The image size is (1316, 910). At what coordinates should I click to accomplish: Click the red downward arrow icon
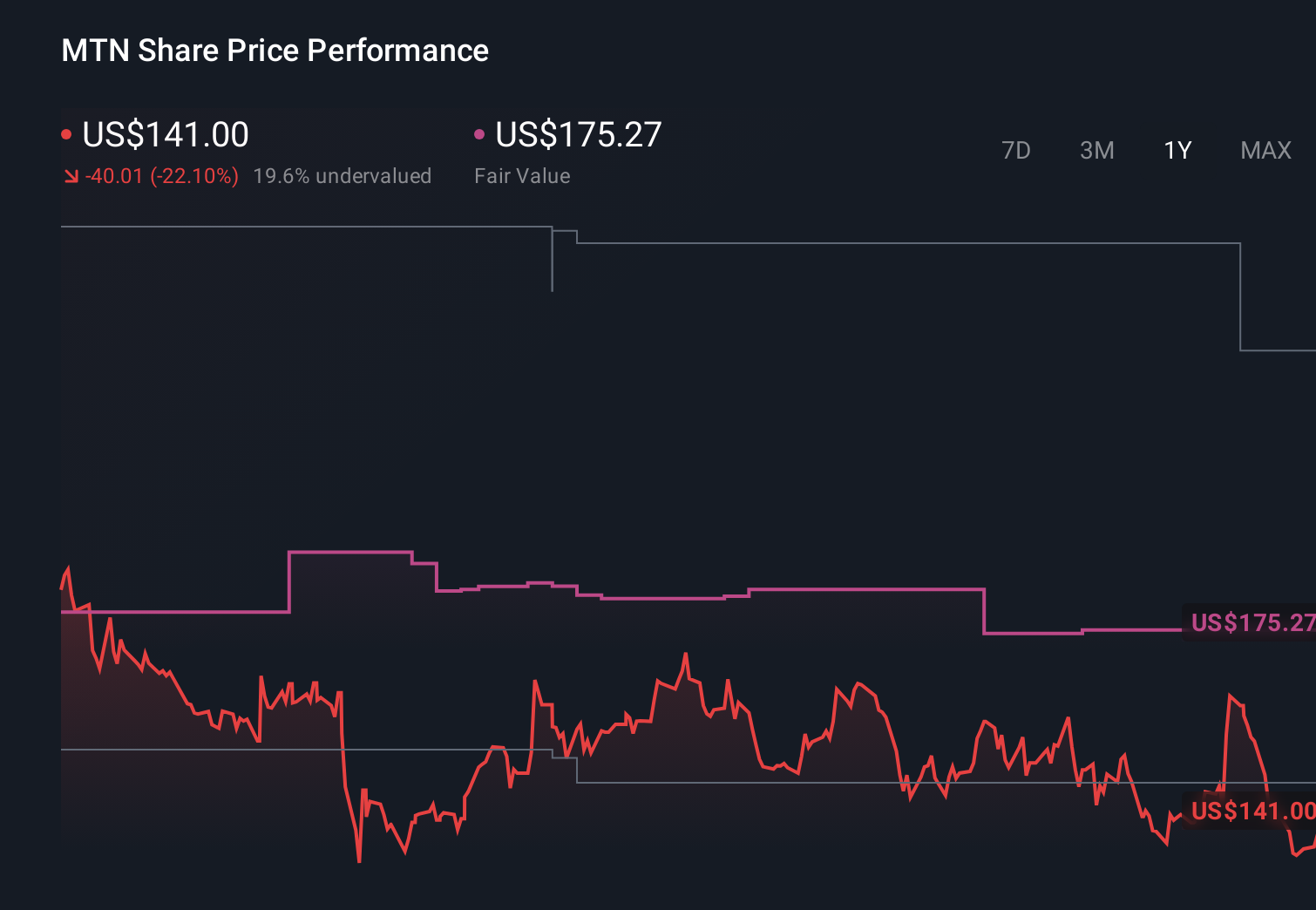coord(71,177)
